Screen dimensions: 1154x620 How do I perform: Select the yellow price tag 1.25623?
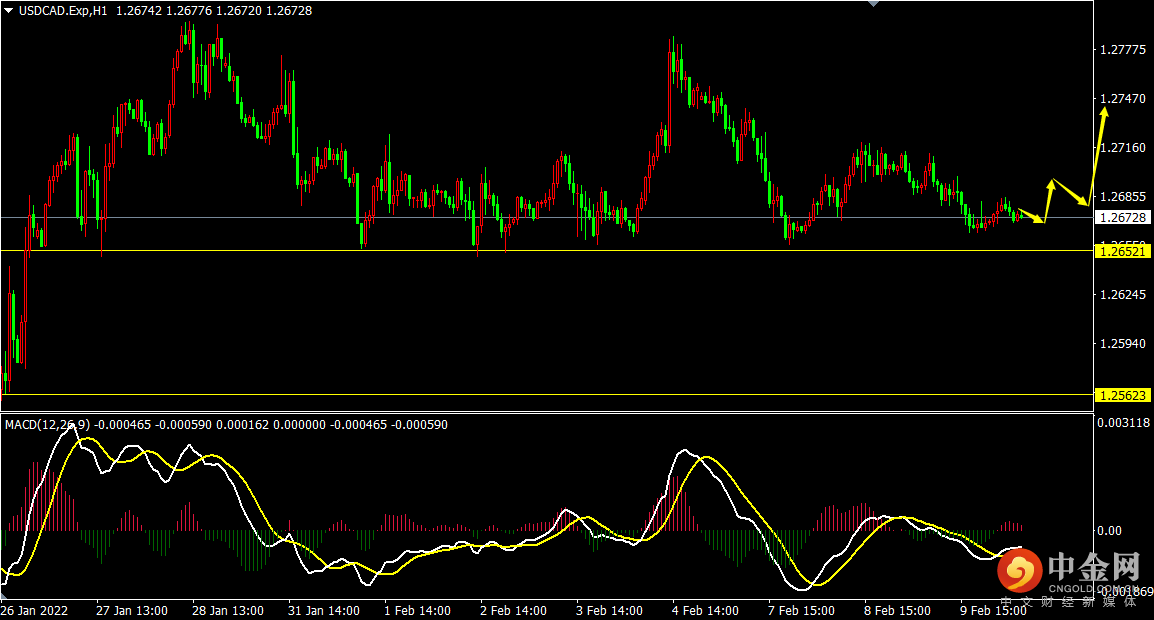click(1123, 395)
